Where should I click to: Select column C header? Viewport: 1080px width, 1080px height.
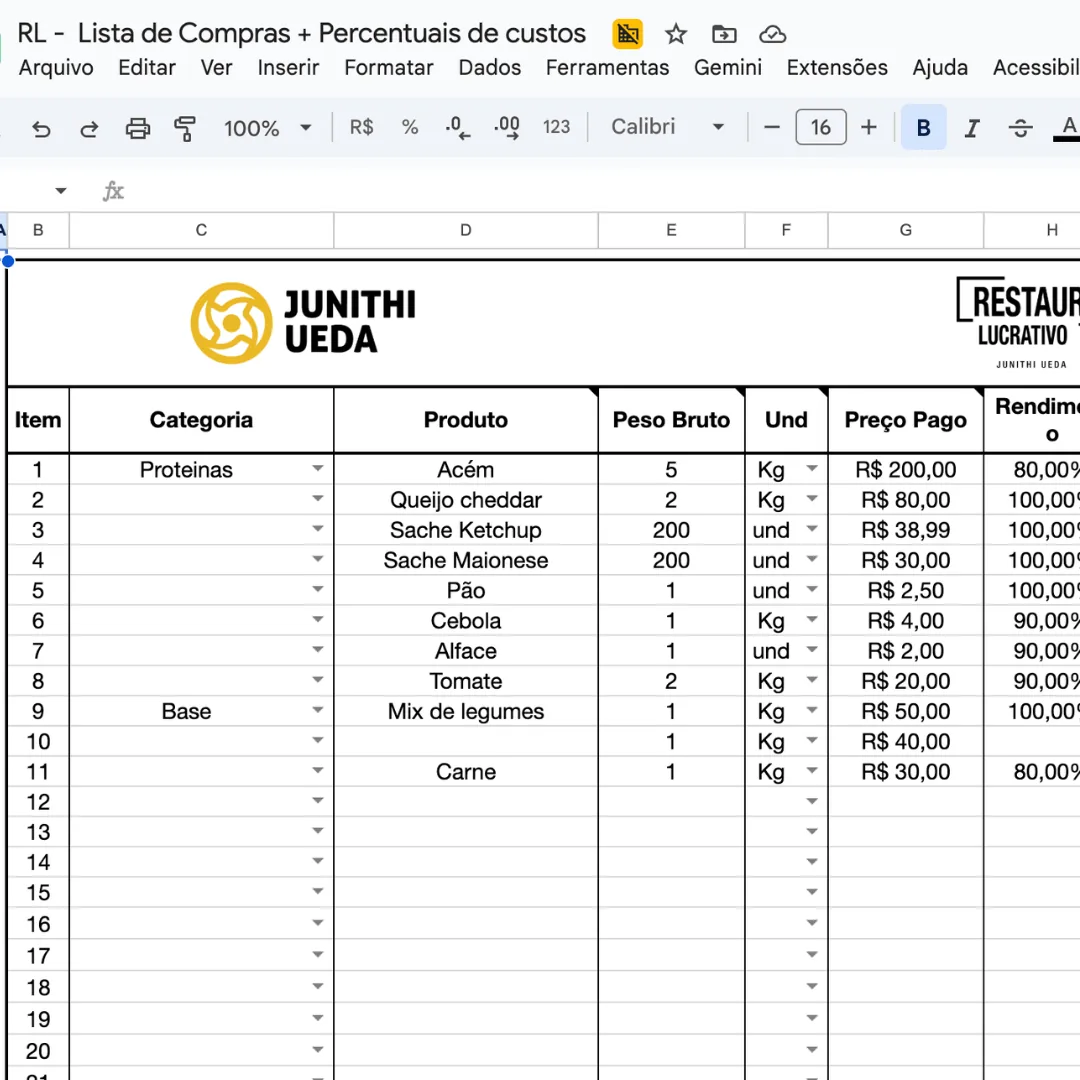(x=201, y=230)
